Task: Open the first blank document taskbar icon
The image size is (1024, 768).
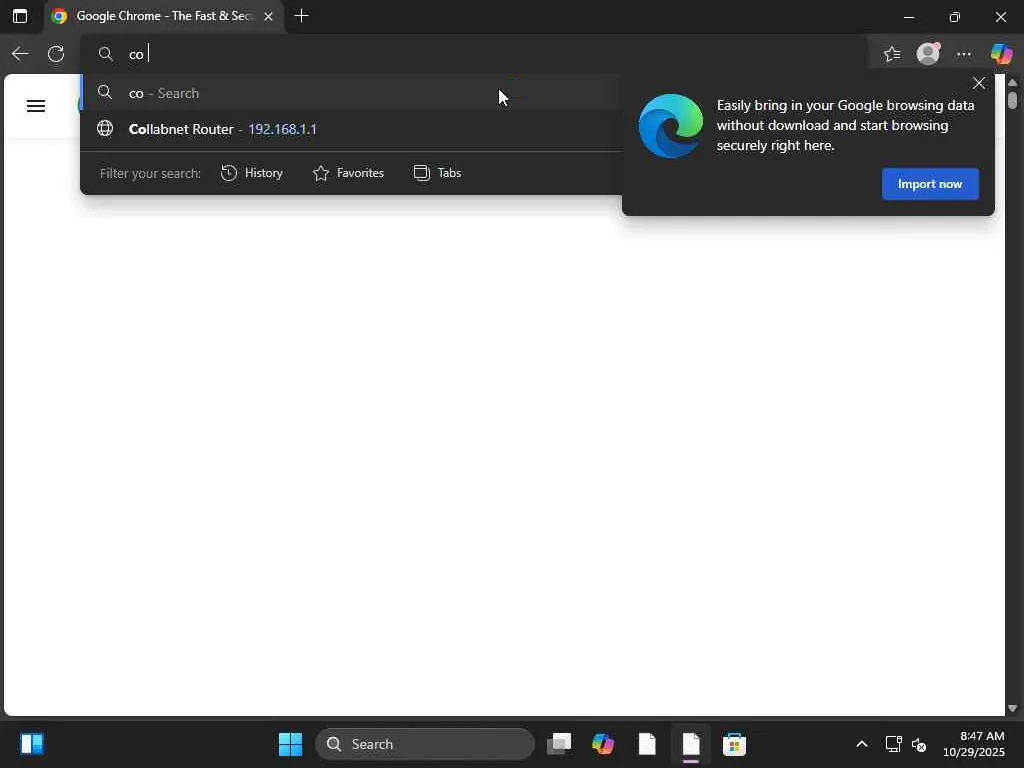Action: tap(647, 744)
